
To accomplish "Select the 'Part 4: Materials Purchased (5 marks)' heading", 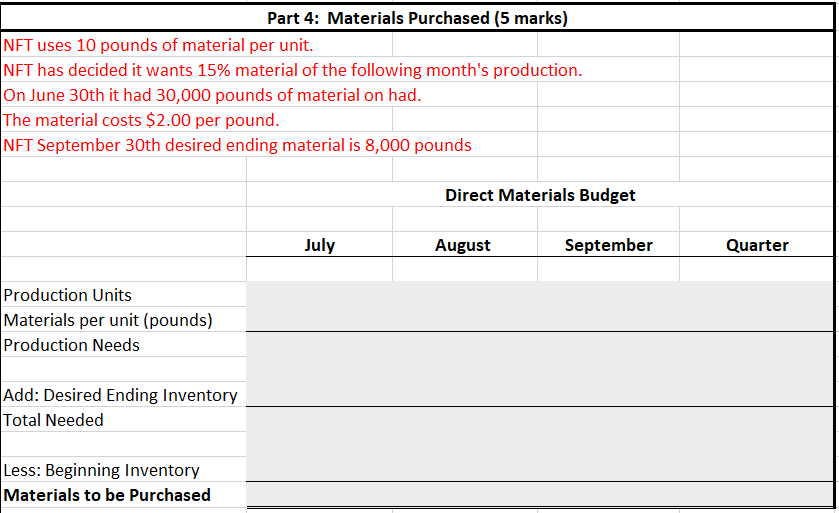I will click(417, 18).
